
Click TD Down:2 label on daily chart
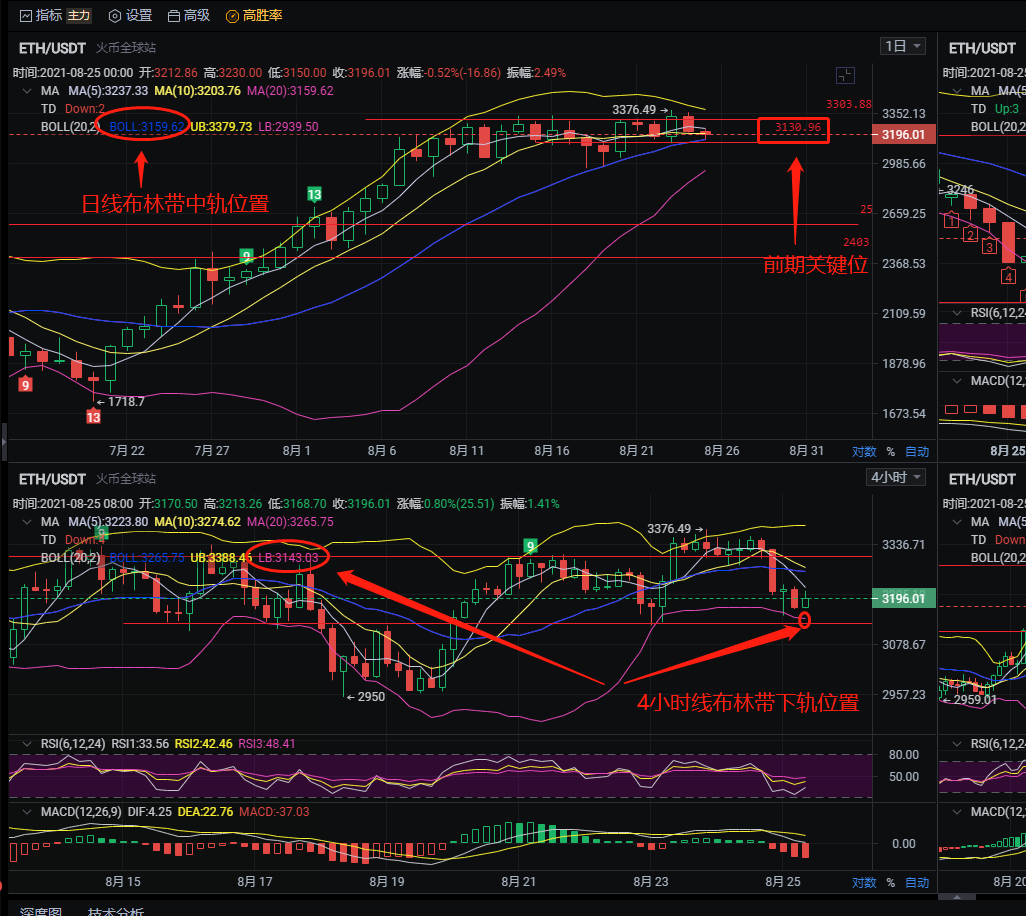click(x=73, y=109)
